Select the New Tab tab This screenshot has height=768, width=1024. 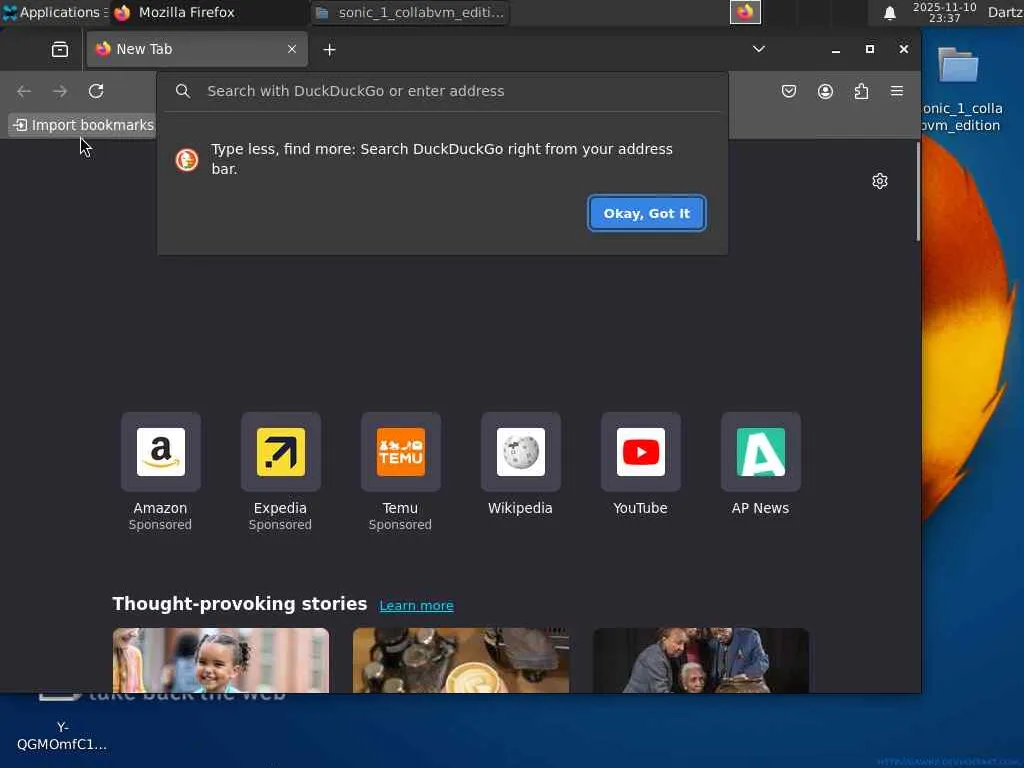coord(197,49)
